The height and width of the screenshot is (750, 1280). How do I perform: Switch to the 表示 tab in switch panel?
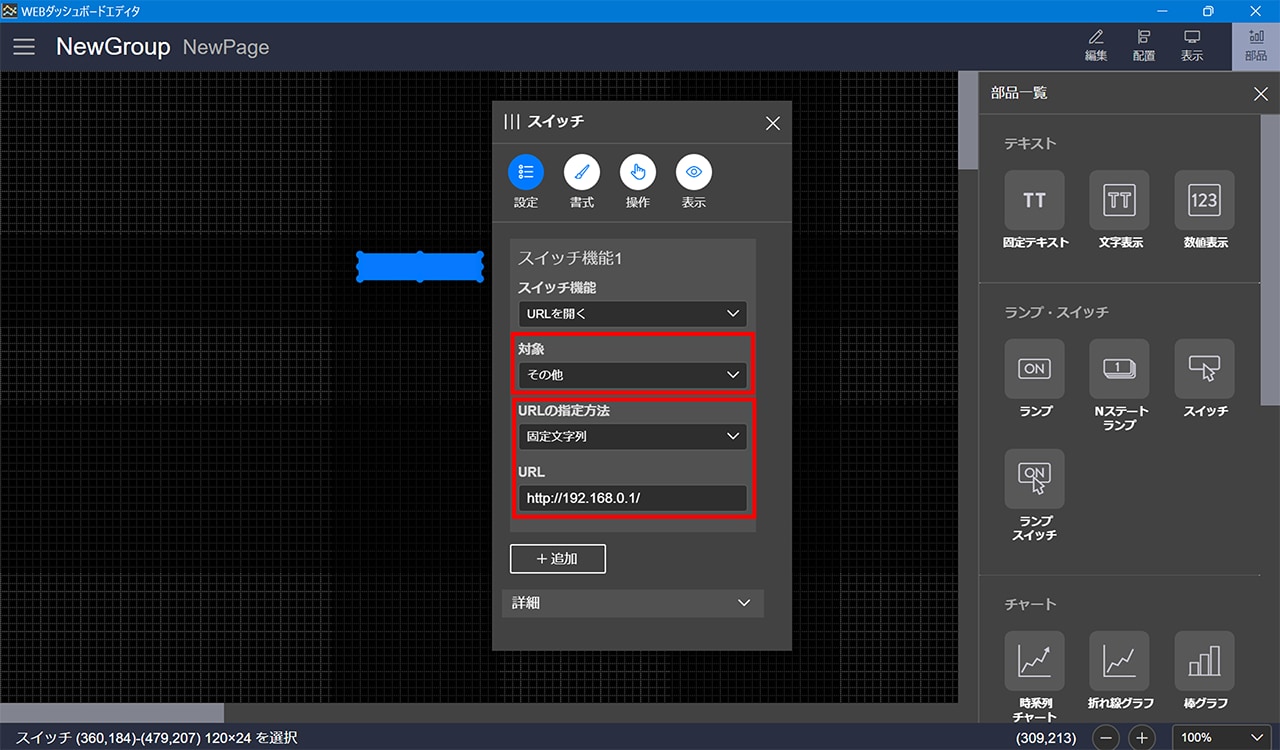693,173
